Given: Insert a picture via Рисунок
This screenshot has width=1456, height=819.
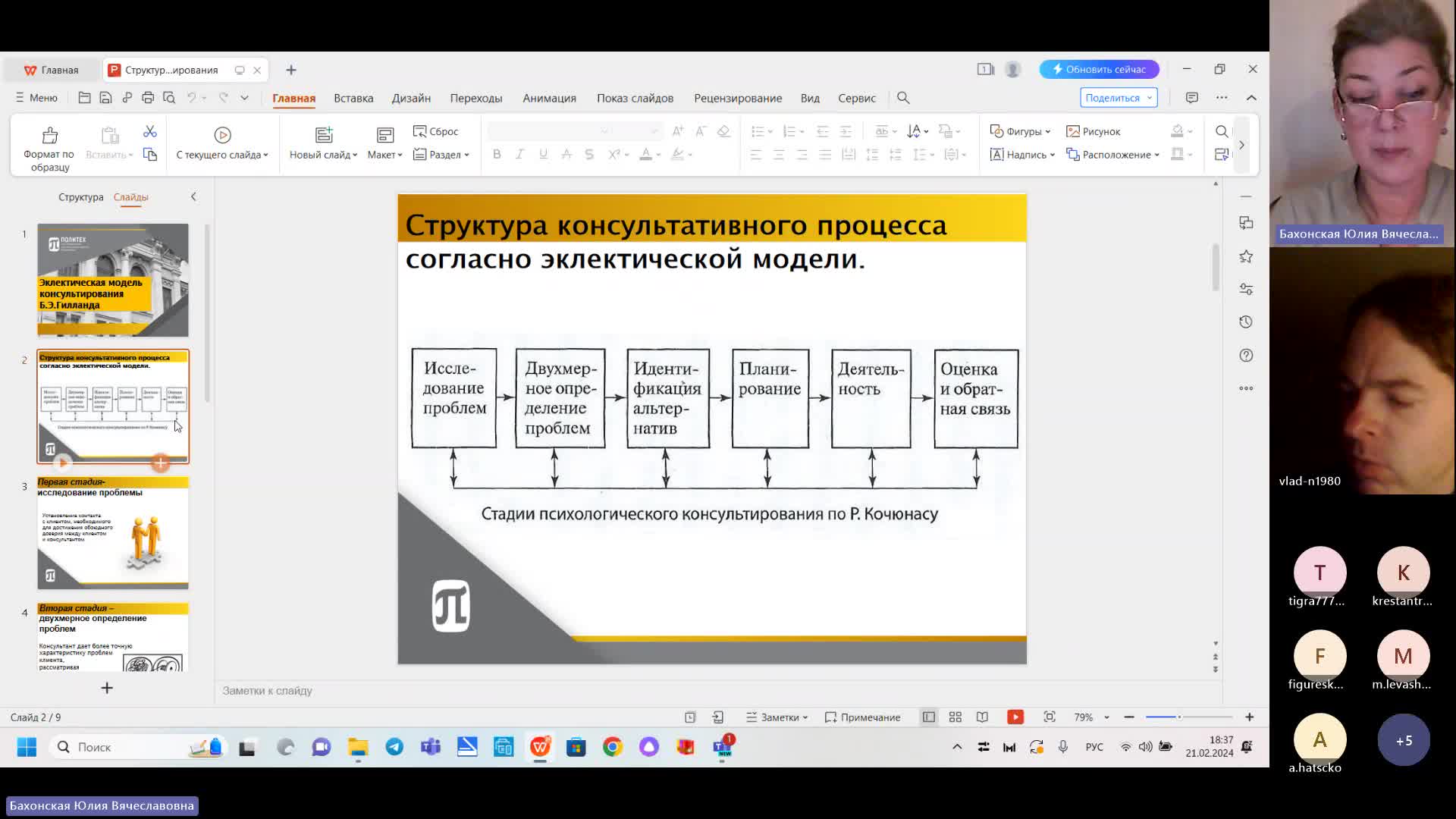Looking at the screenshot, I should [x=1093, y=131].
